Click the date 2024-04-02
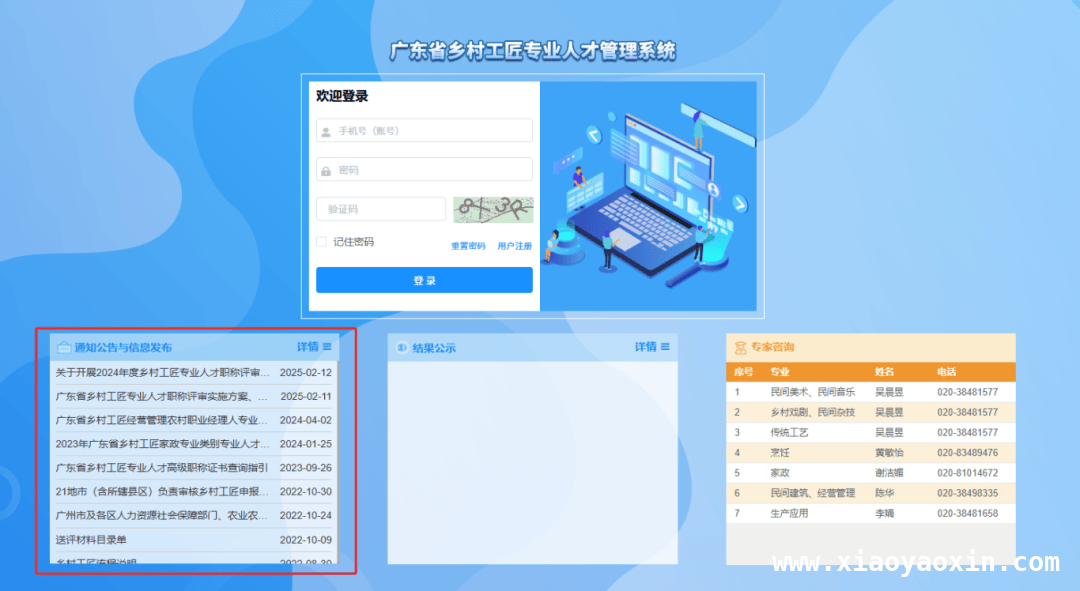Screen dimensions: 1080x591 pyautogui.click(x=306, y=420)
